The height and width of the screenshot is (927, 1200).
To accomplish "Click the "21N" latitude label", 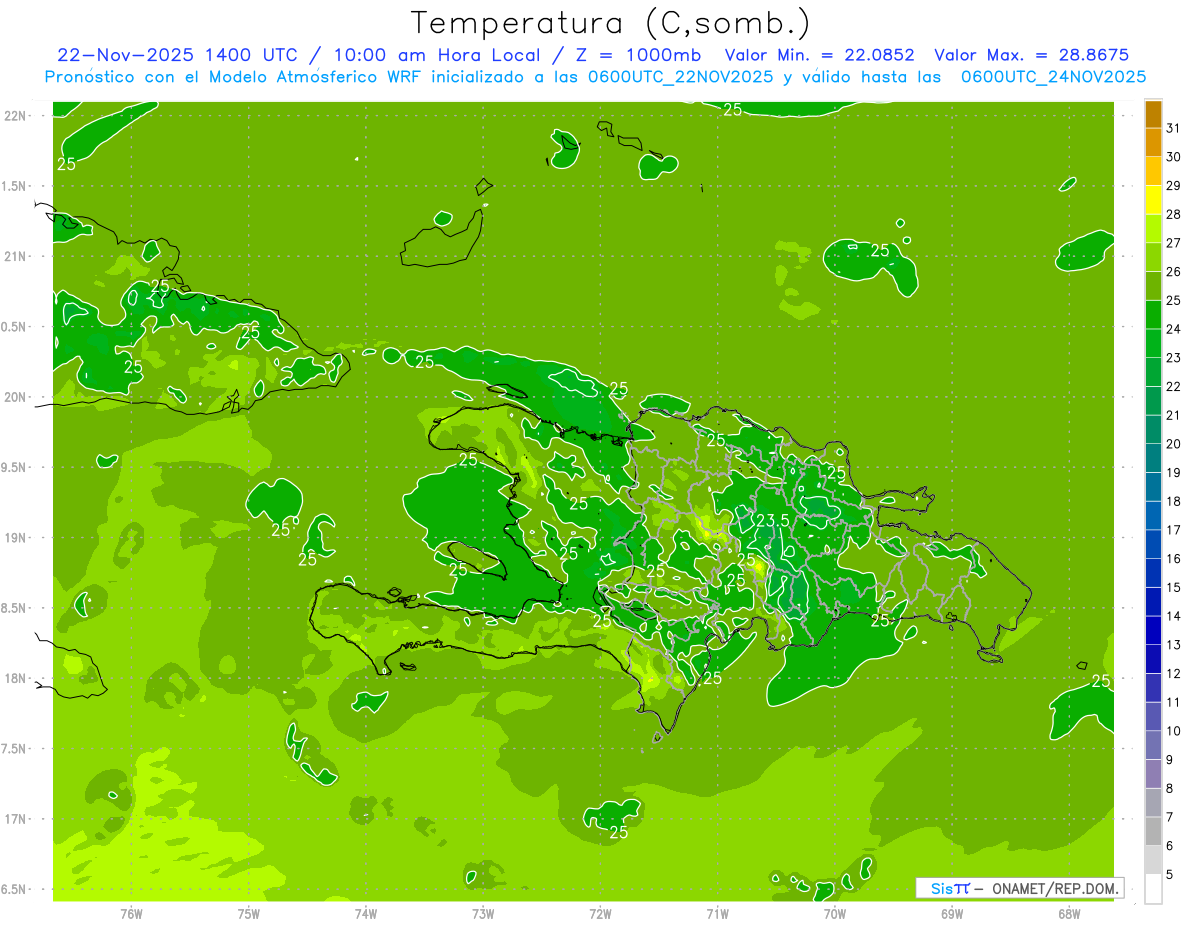I will click(x=15, y=256).
